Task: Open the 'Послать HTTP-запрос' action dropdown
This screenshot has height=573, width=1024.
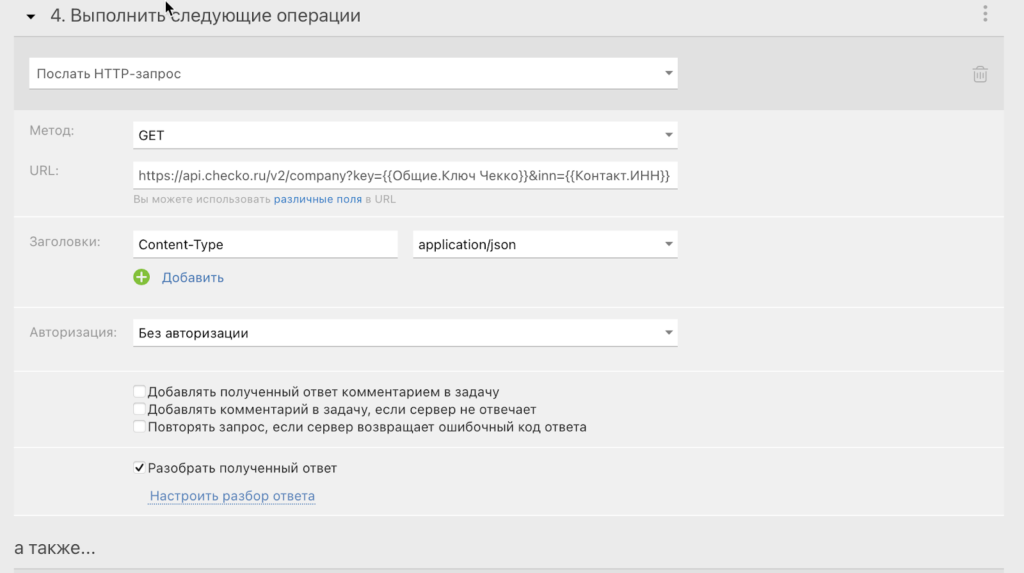Action: click(353, 74)
